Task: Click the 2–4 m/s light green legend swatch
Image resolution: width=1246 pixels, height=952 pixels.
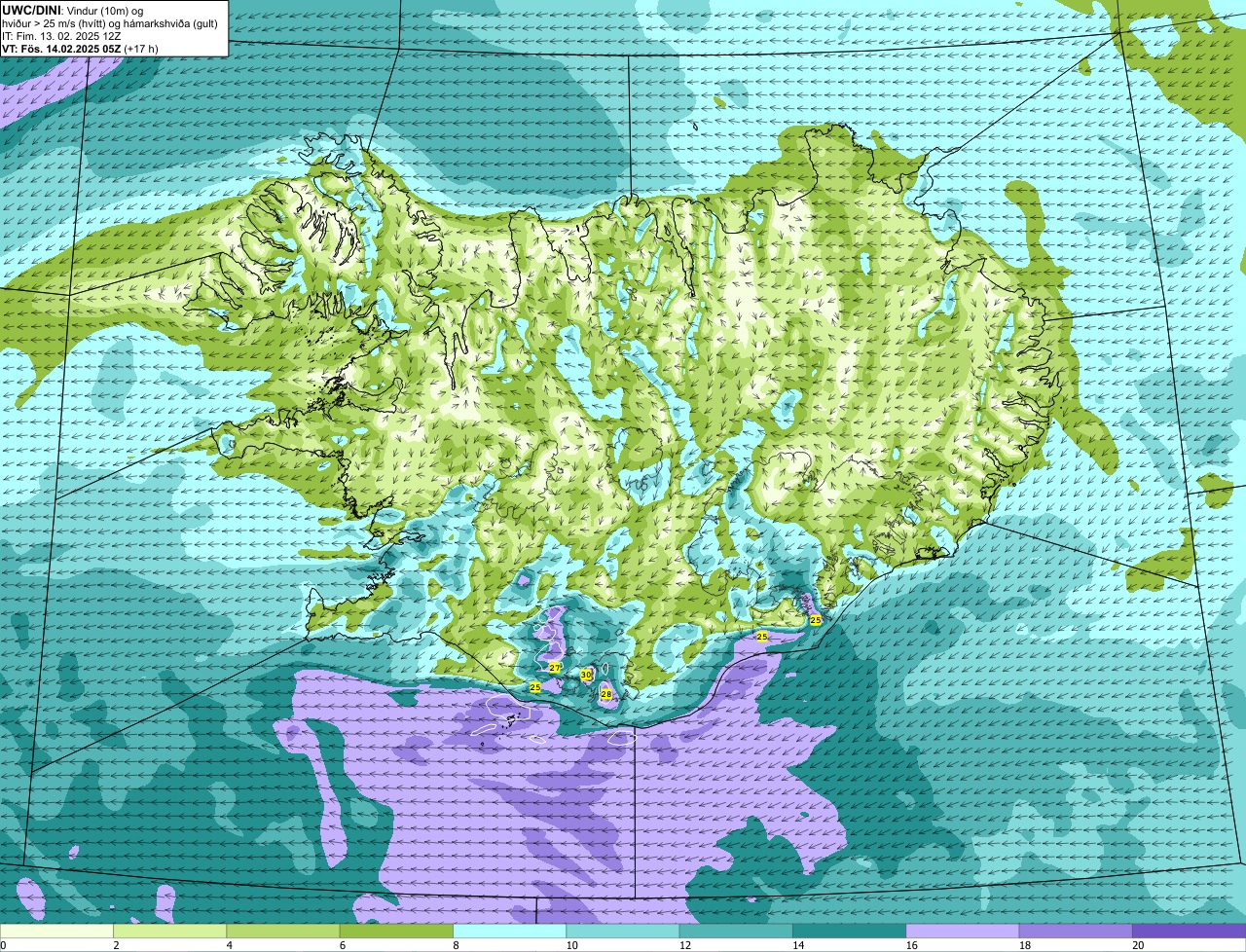Action: click(169, 931)
